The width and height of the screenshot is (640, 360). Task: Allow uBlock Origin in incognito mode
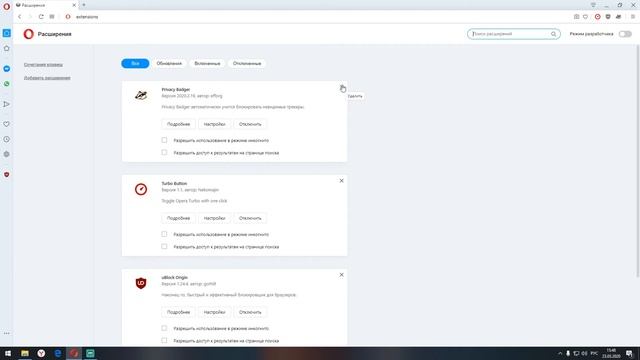(x=164, y=328)
